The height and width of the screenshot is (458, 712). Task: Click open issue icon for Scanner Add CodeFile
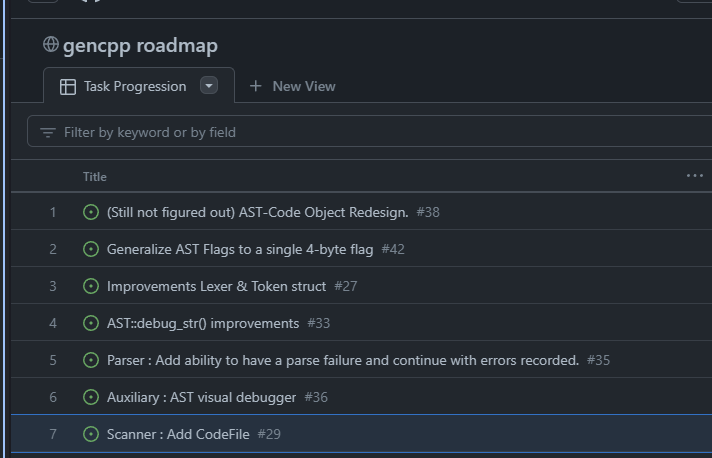pyautogui.click(x=91, y=434)
